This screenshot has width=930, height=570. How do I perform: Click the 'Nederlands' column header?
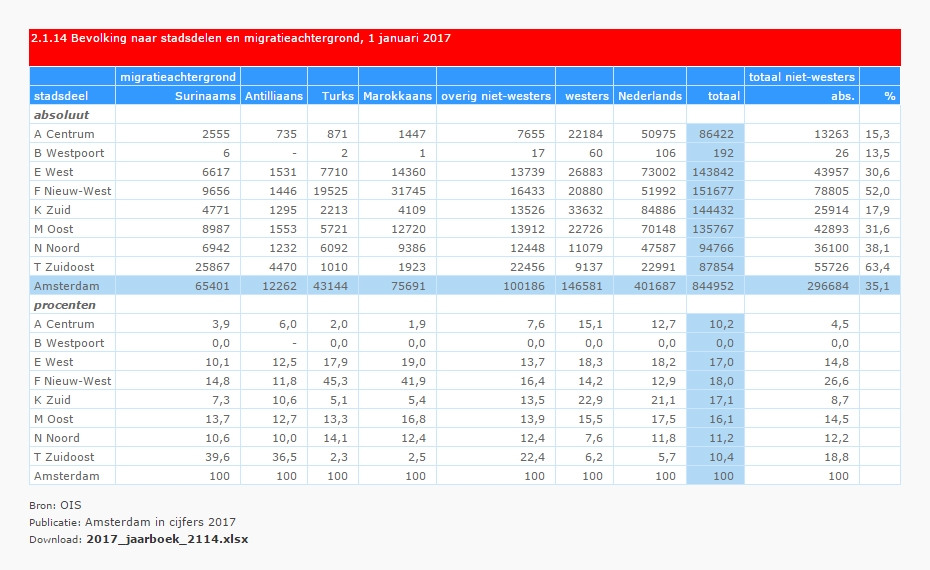650,96
